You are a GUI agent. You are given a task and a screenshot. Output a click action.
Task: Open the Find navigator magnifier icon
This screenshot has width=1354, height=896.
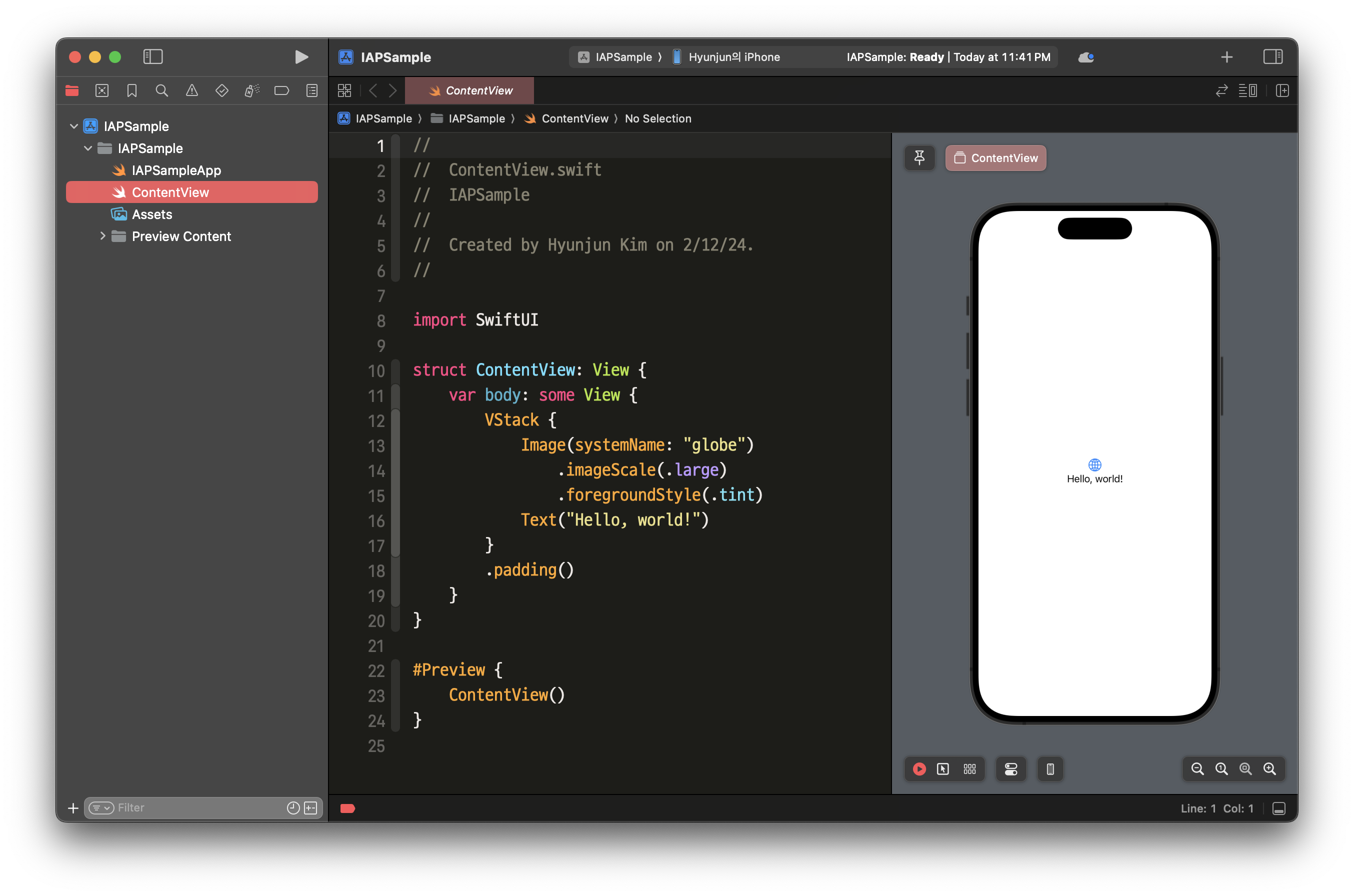pyautogui.click(x=161, y=91)
